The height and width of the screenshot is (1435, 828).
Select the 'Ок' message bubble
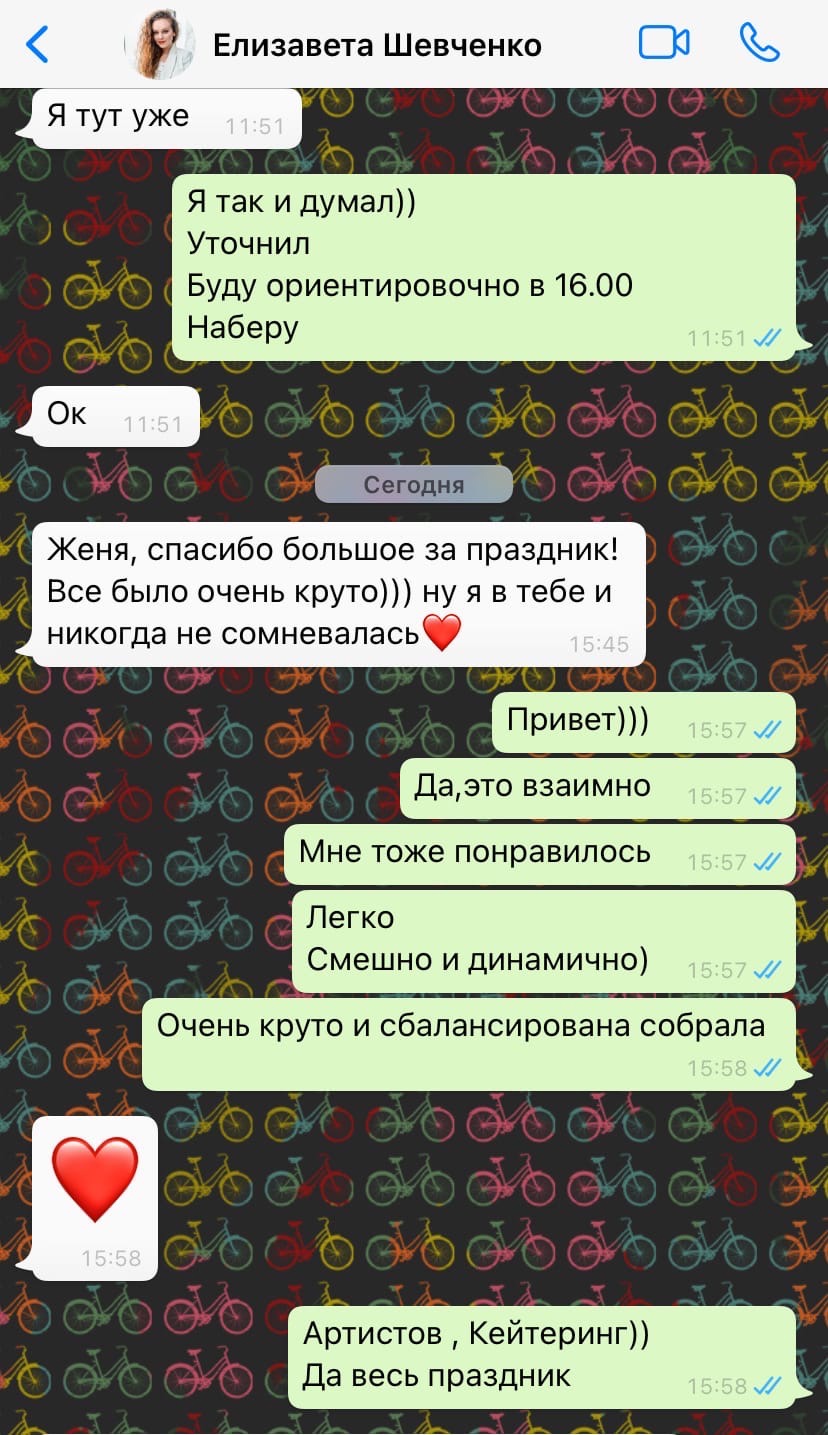116,416
